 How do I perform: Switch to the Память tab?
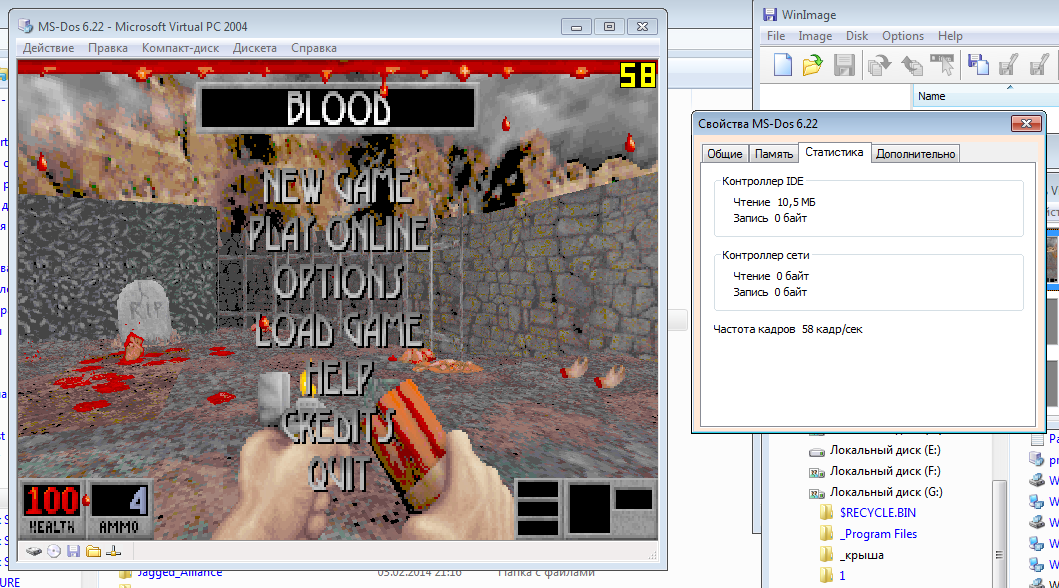coord(773,154)
